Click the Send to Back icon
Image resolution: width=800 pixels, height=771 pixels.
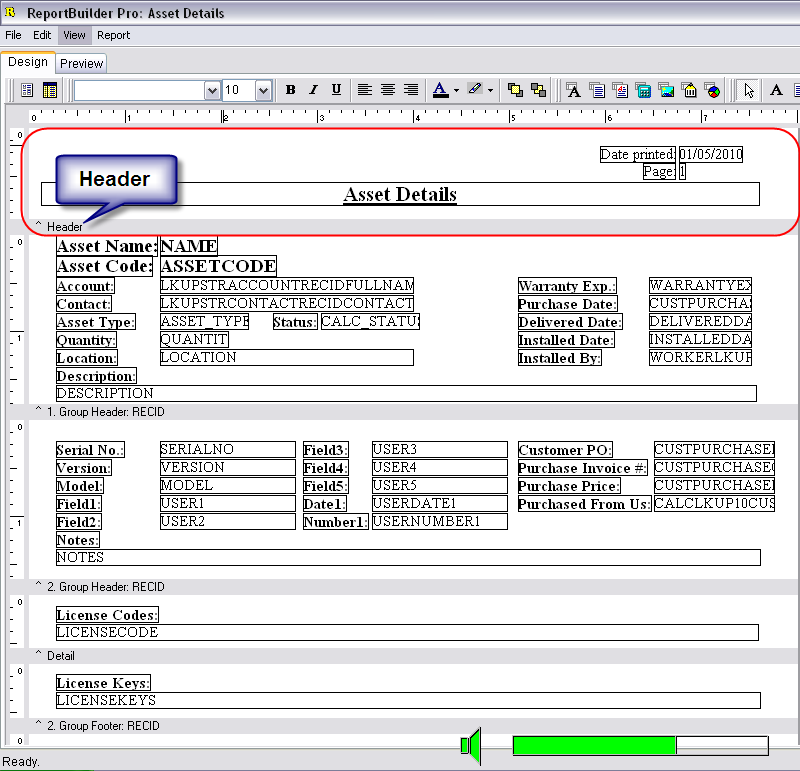[539, 90]
